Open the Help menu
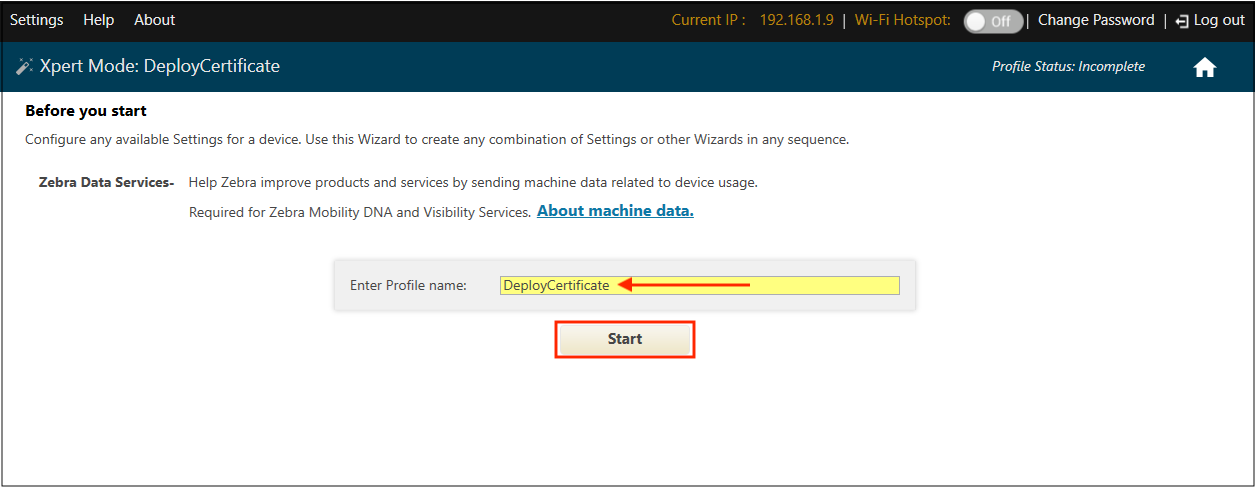The width and height of the screenshot is (1255, 489). tap(99, 20)
